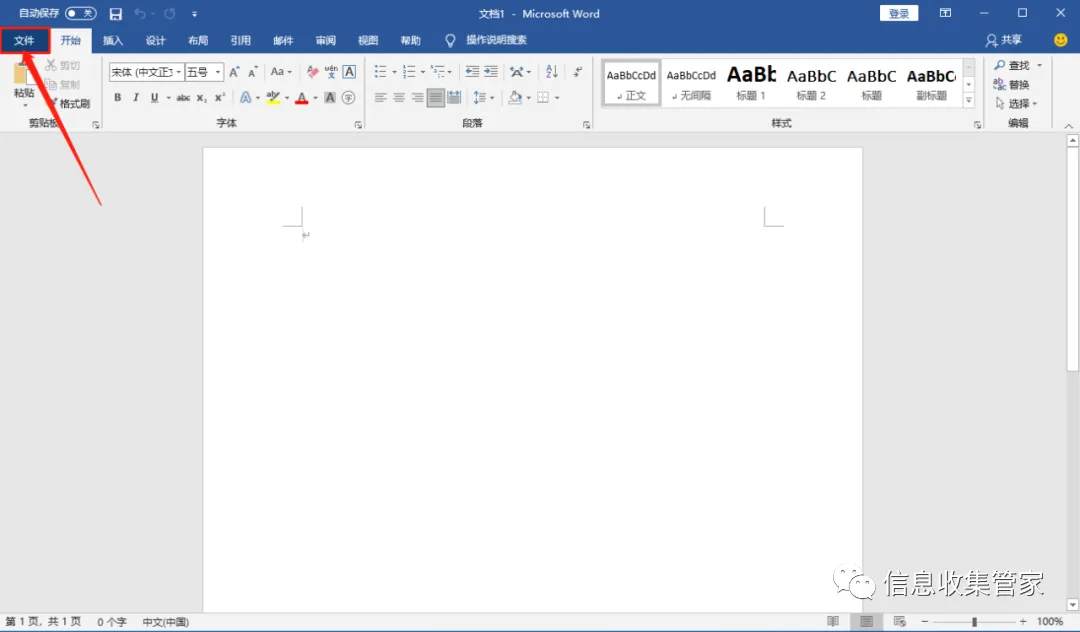Viewport: 1080px width, 632px height.
Task: Click the Multilevel List icon
Action: (x=437, y=72)
